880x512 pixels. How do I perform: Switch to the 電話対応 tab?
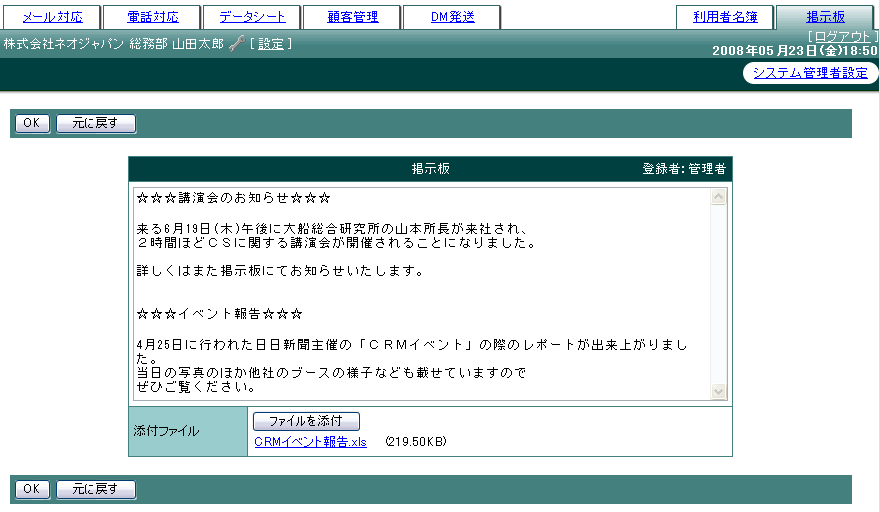click(151, 17)
